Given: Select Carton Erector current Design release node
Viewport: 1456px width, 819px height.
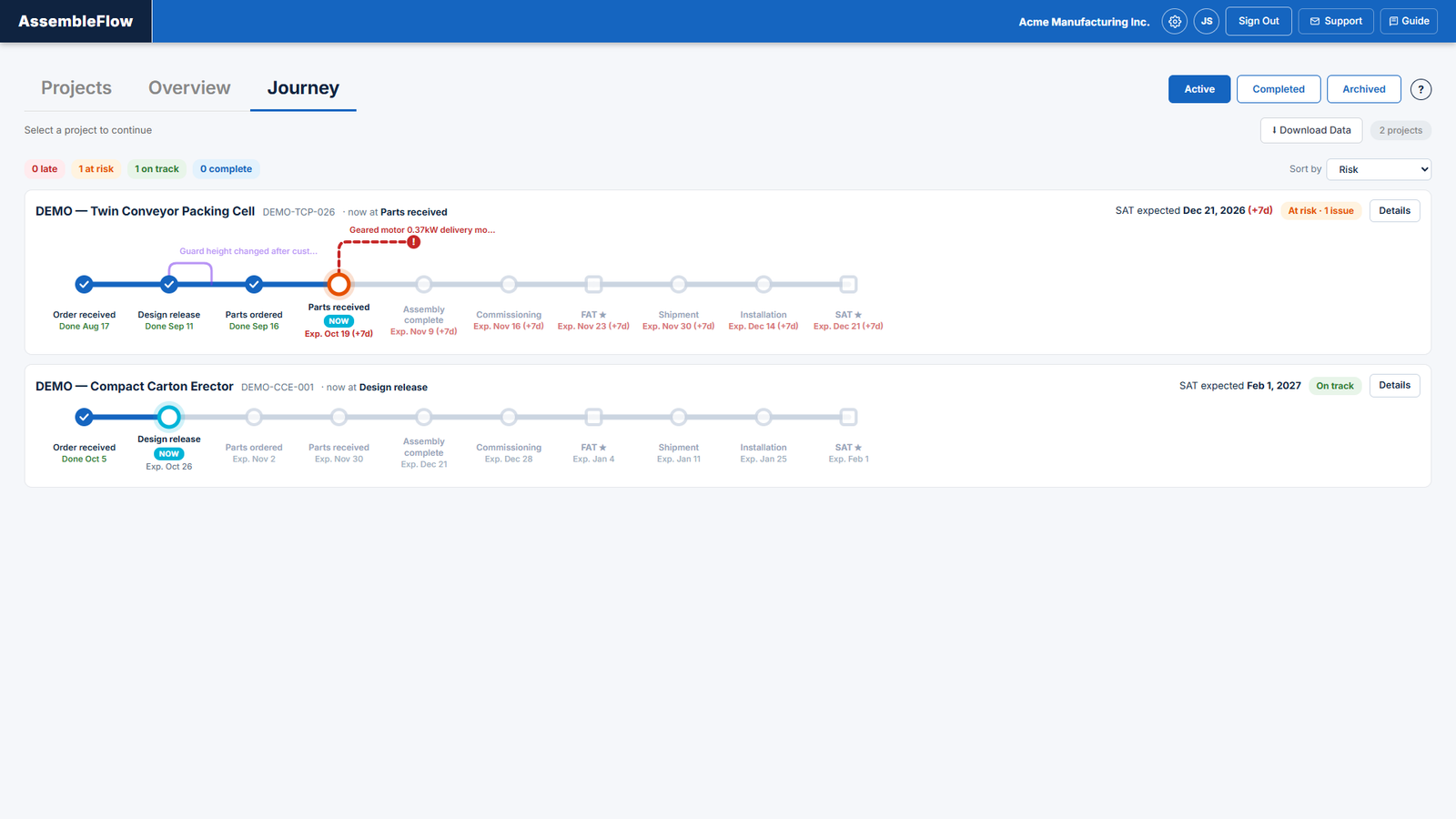Looking at the screenshot, I should coord(169,417).
